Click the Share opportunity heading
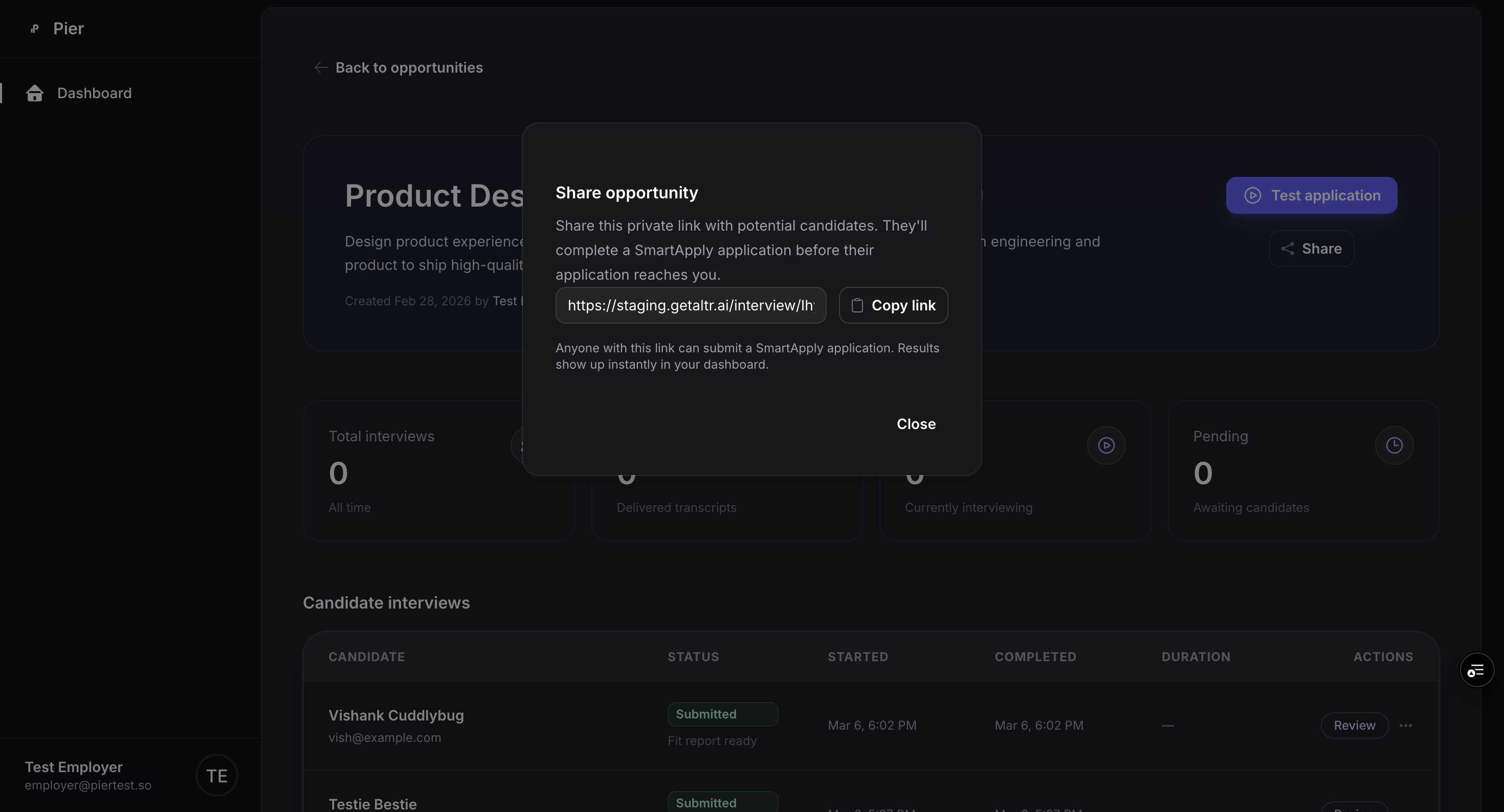 pyautogui.click(x=627, y=193)
